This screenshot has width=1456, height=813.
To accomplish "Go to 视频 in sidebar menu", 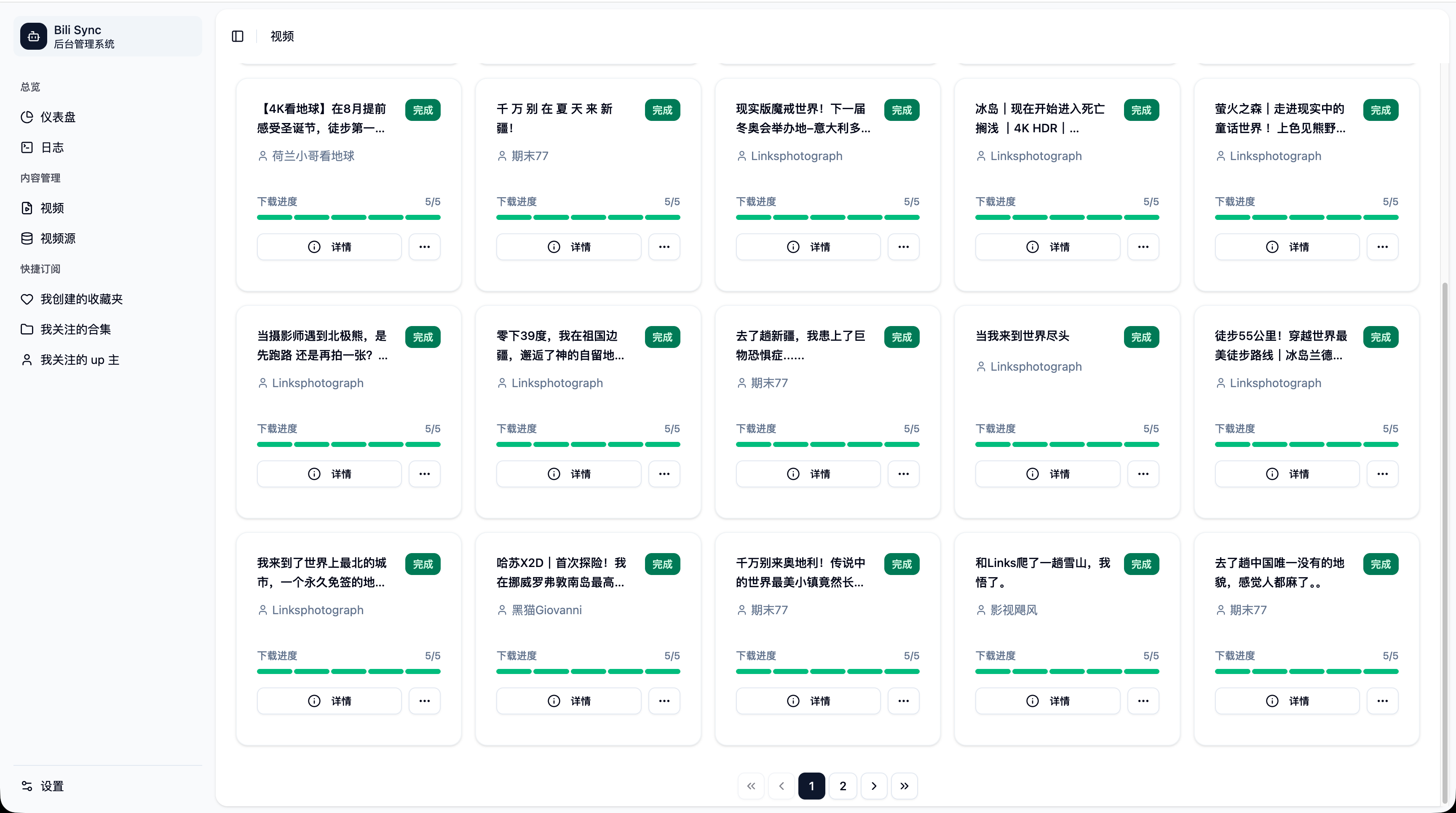I will pos(52,208).
